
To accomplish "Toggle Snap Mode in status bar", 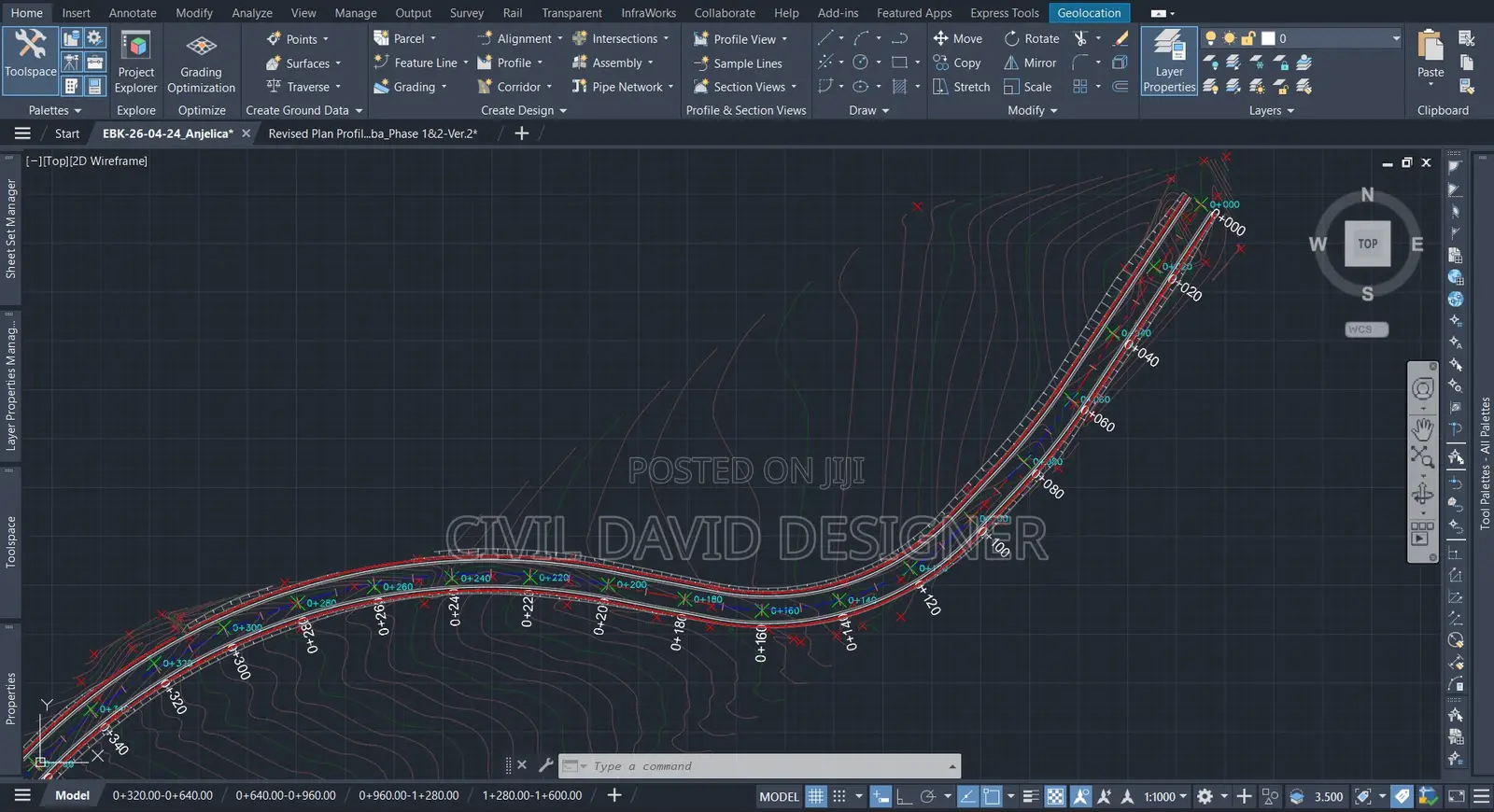I will [839, 796].
